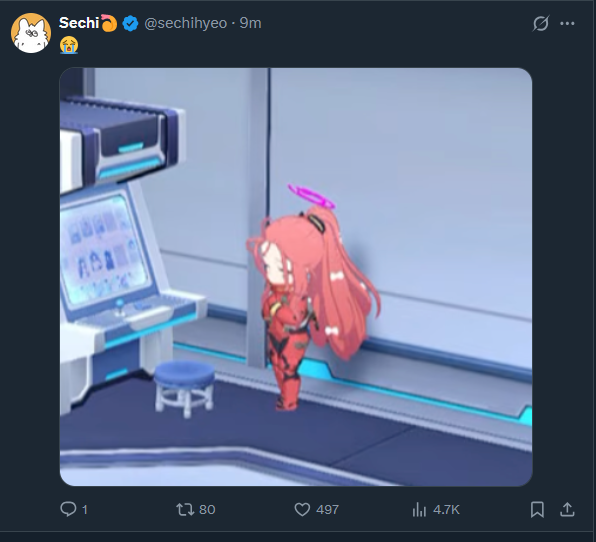Open the three-dot more options menu
Viewport: 596px width, 542px height.
point(567,24)
